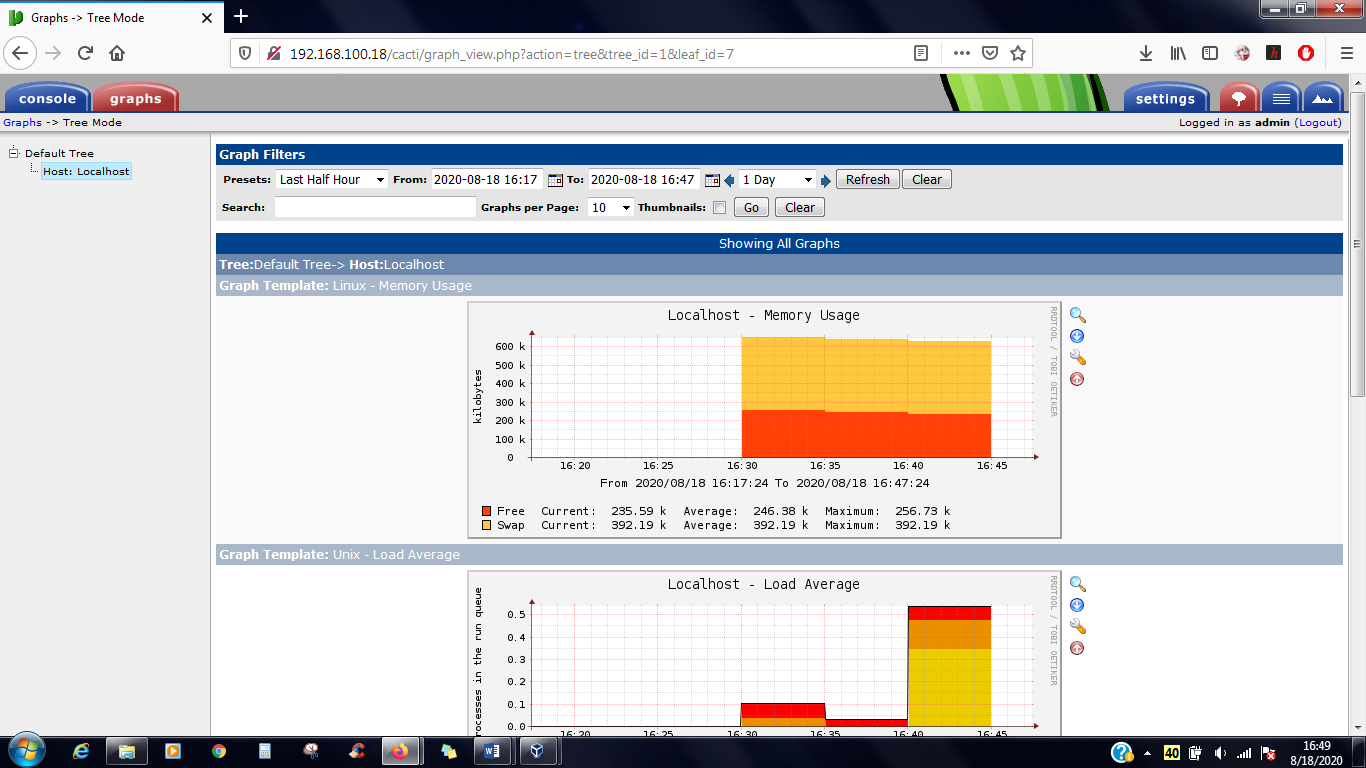Go back using browser back arrow

21,53
